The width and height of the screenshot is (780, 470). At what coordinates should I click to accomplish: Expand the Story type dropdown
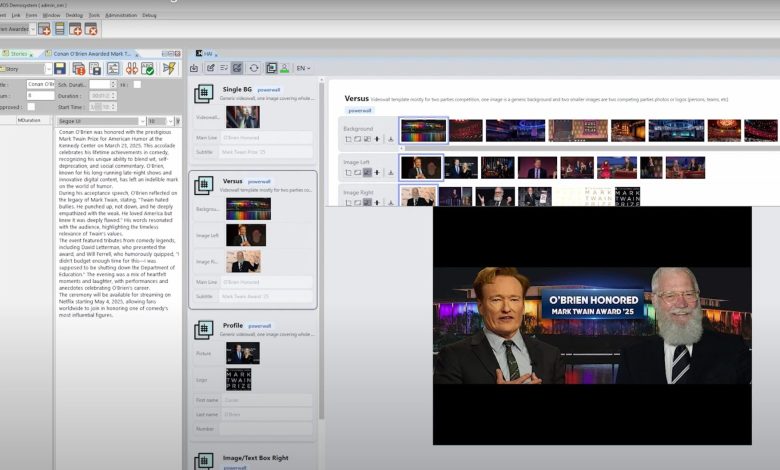pos(47,68)
